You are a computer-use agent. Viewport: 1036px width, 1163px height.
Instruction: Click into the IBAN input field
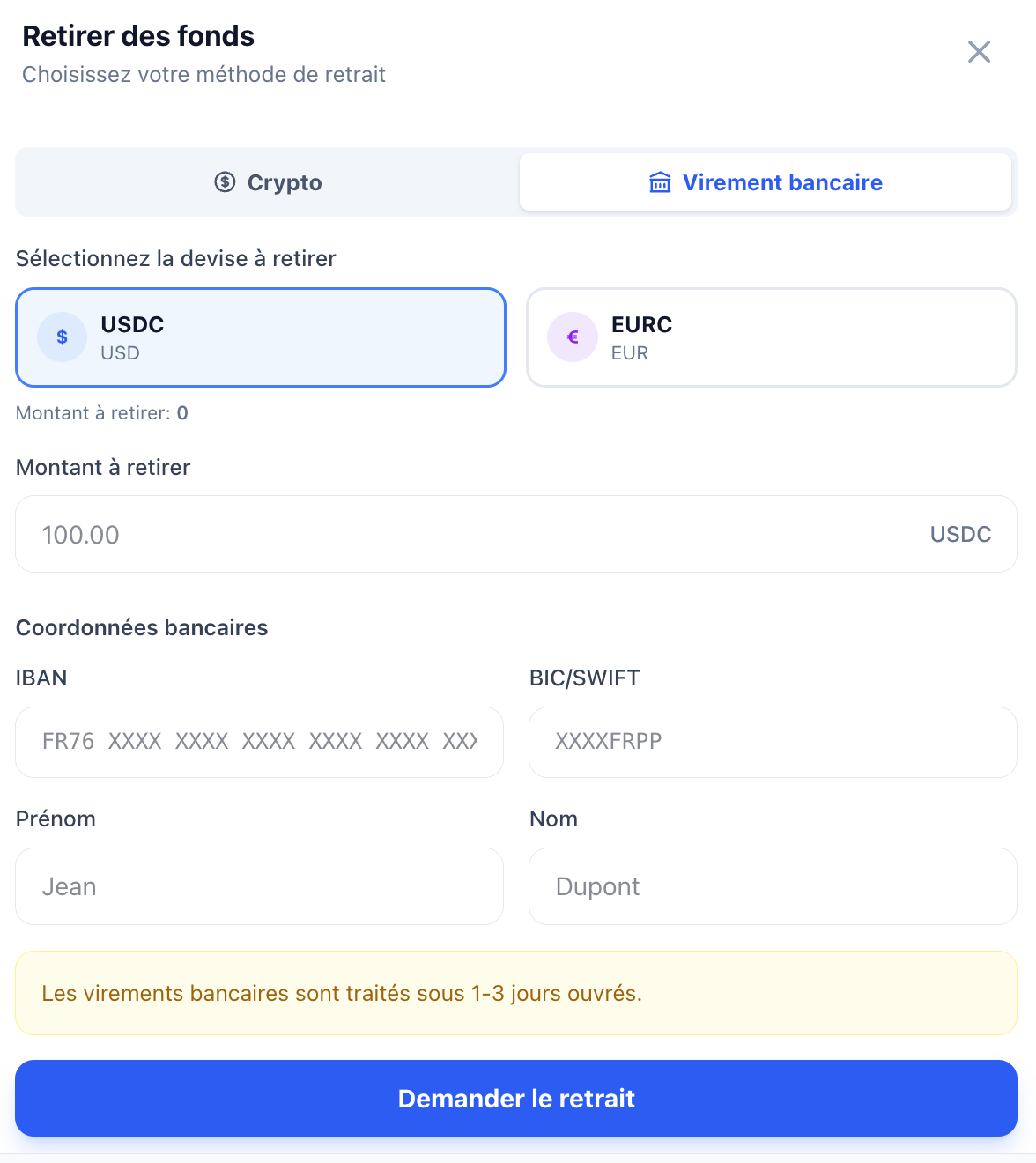[259, 742]
